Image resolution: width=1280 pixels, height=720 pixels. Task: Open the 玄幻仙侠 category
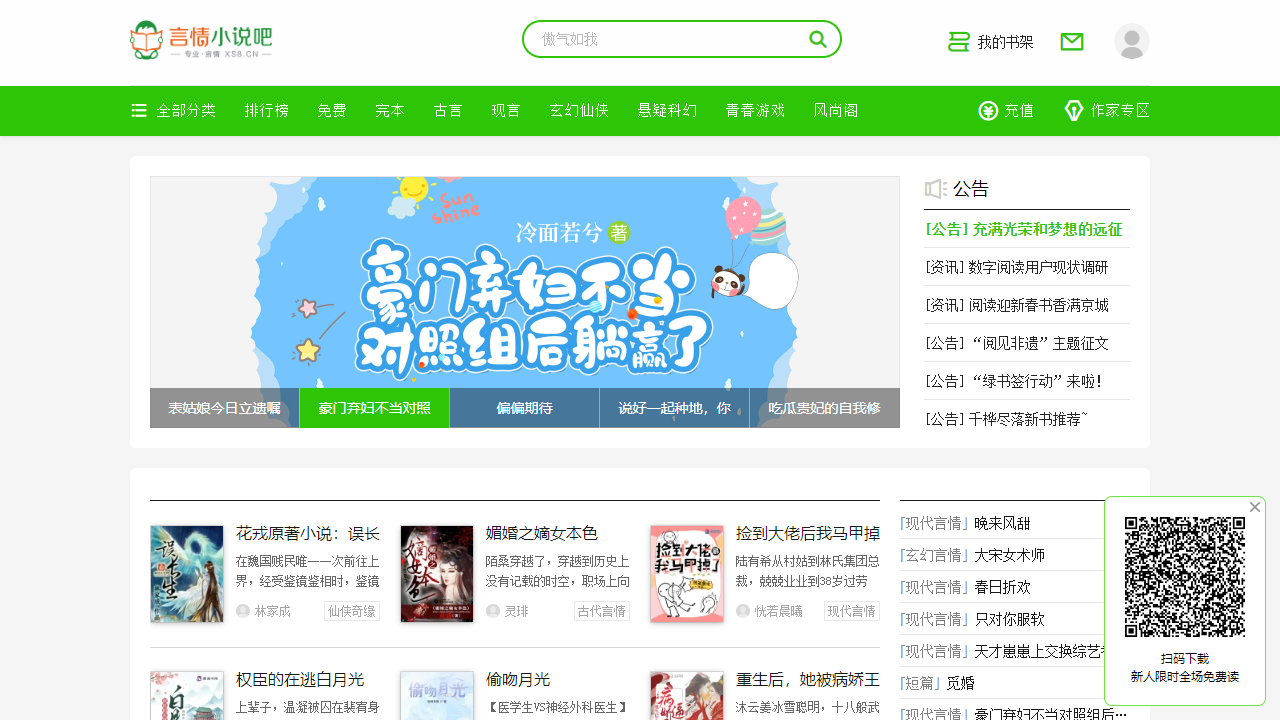click(579, 111)
